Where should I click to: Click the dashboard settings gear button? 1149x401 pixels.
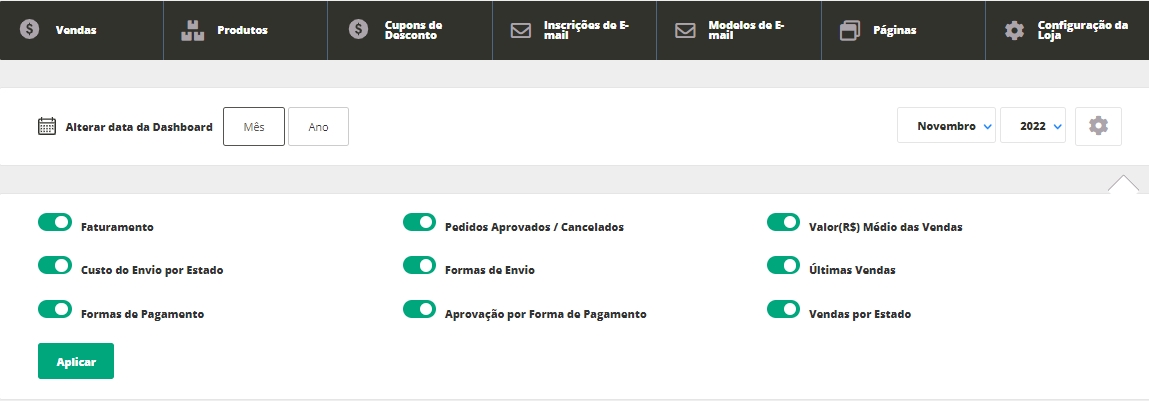tap(1098, 127)
